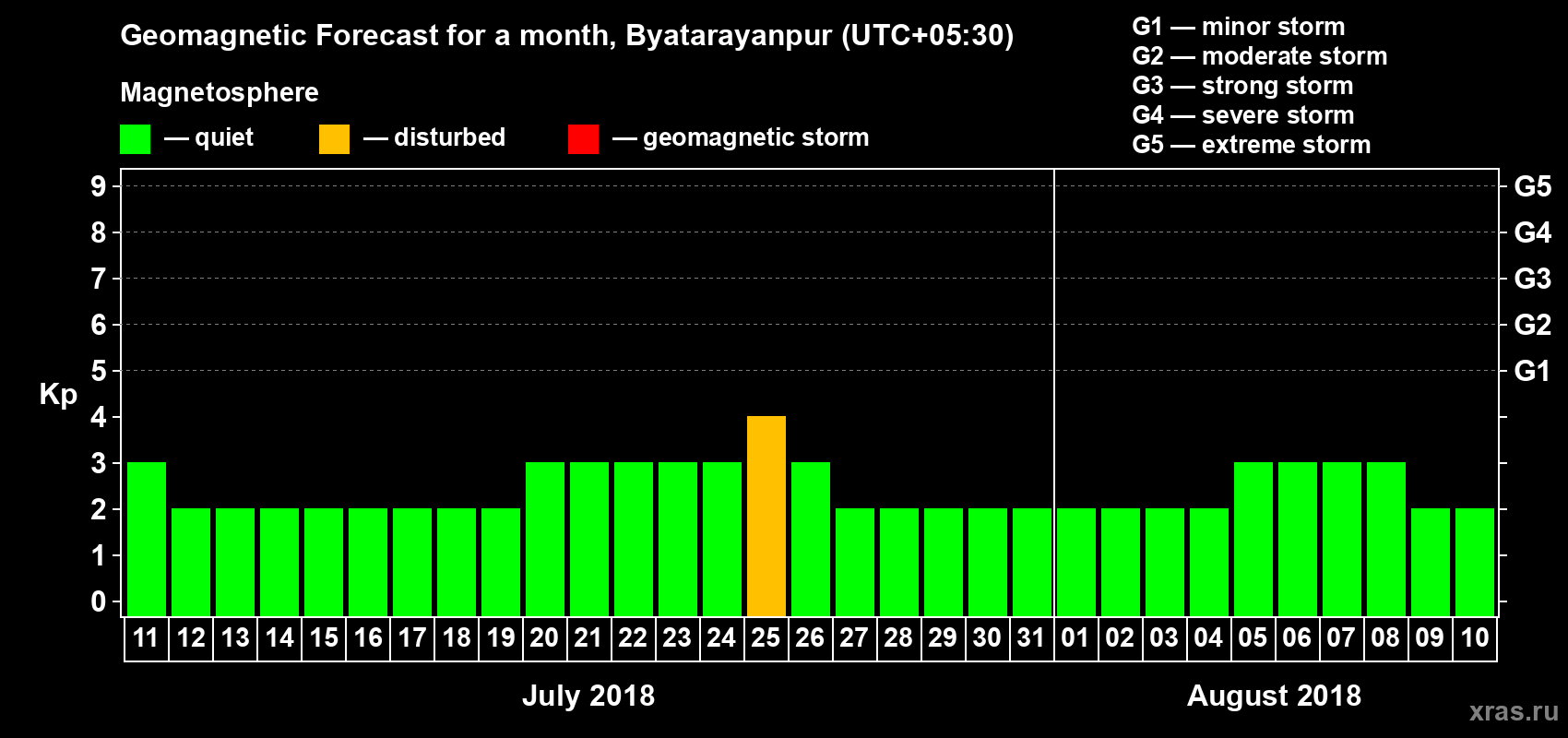Click the Geomagnetic Forecast chart title

pos(566,36)
